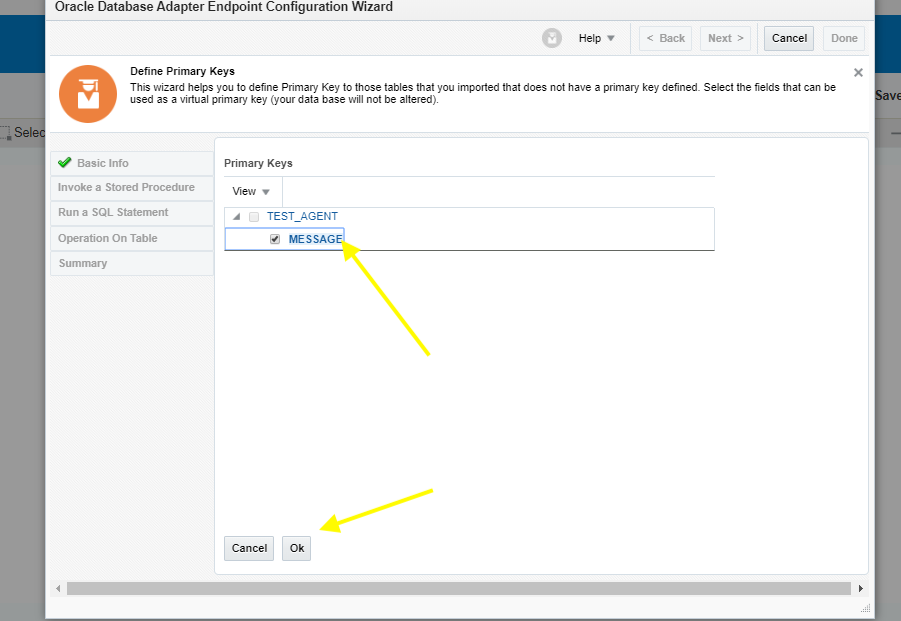Click Cancel at the bottom of the panel
This screenshot has width=901, height=621.
pyautogui.click(x=248, y=548)
